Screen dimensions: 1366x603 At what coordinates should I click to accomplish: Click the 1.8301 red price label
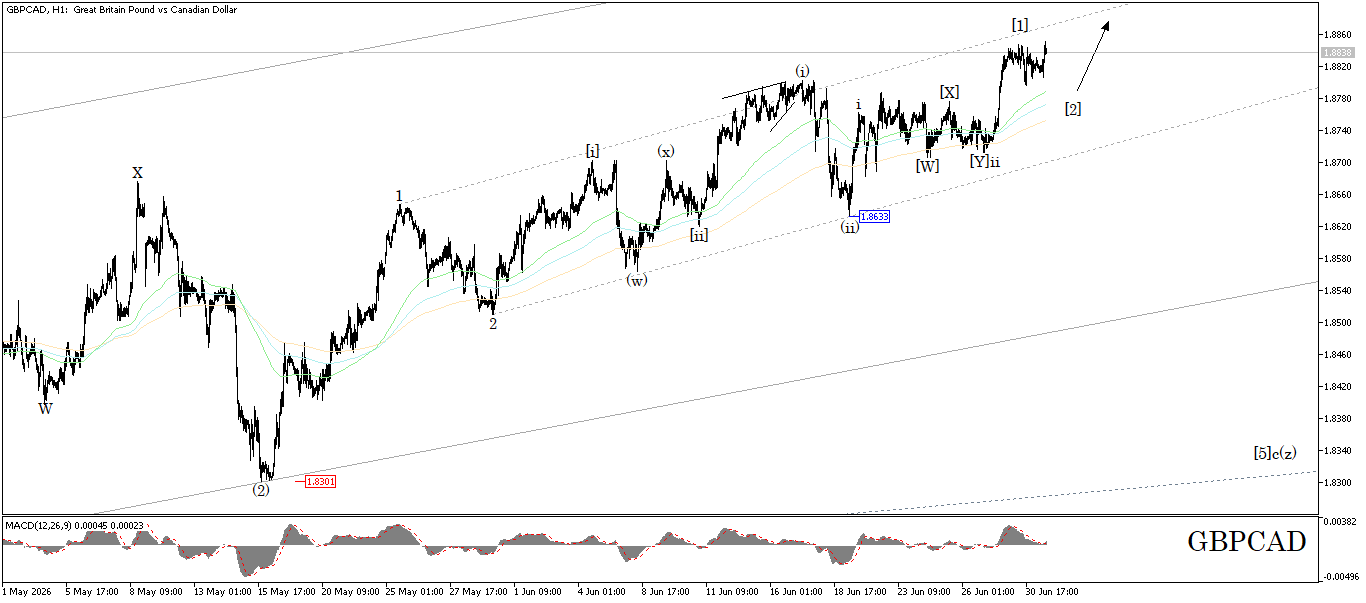(x=320, y=481)
